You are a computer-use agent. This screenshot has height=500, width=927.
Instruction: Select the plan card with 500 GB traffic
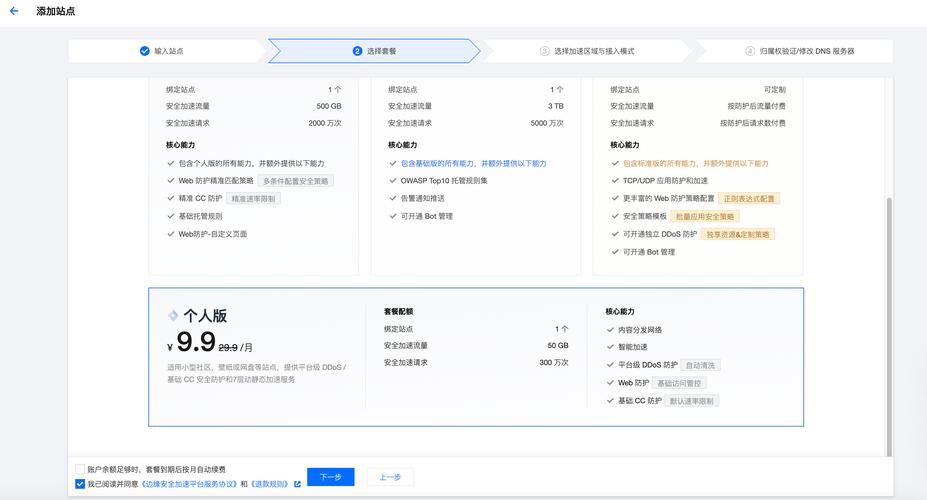tap(254, 176)
